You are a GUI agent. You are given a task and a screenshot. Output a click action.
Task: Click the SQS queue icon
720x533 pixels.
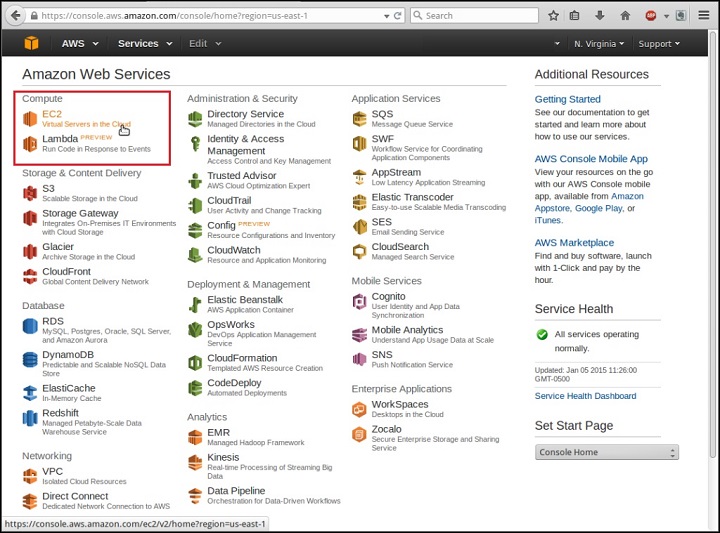pos(360,119)
